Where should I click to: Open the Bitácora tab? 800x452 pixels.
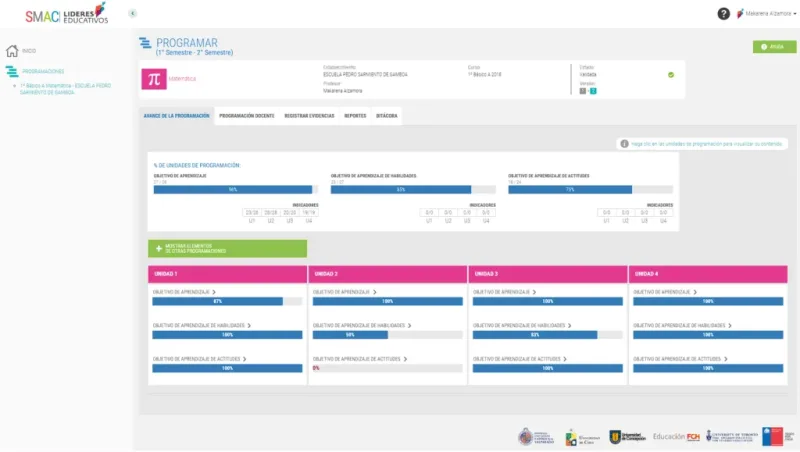point(387,116)
